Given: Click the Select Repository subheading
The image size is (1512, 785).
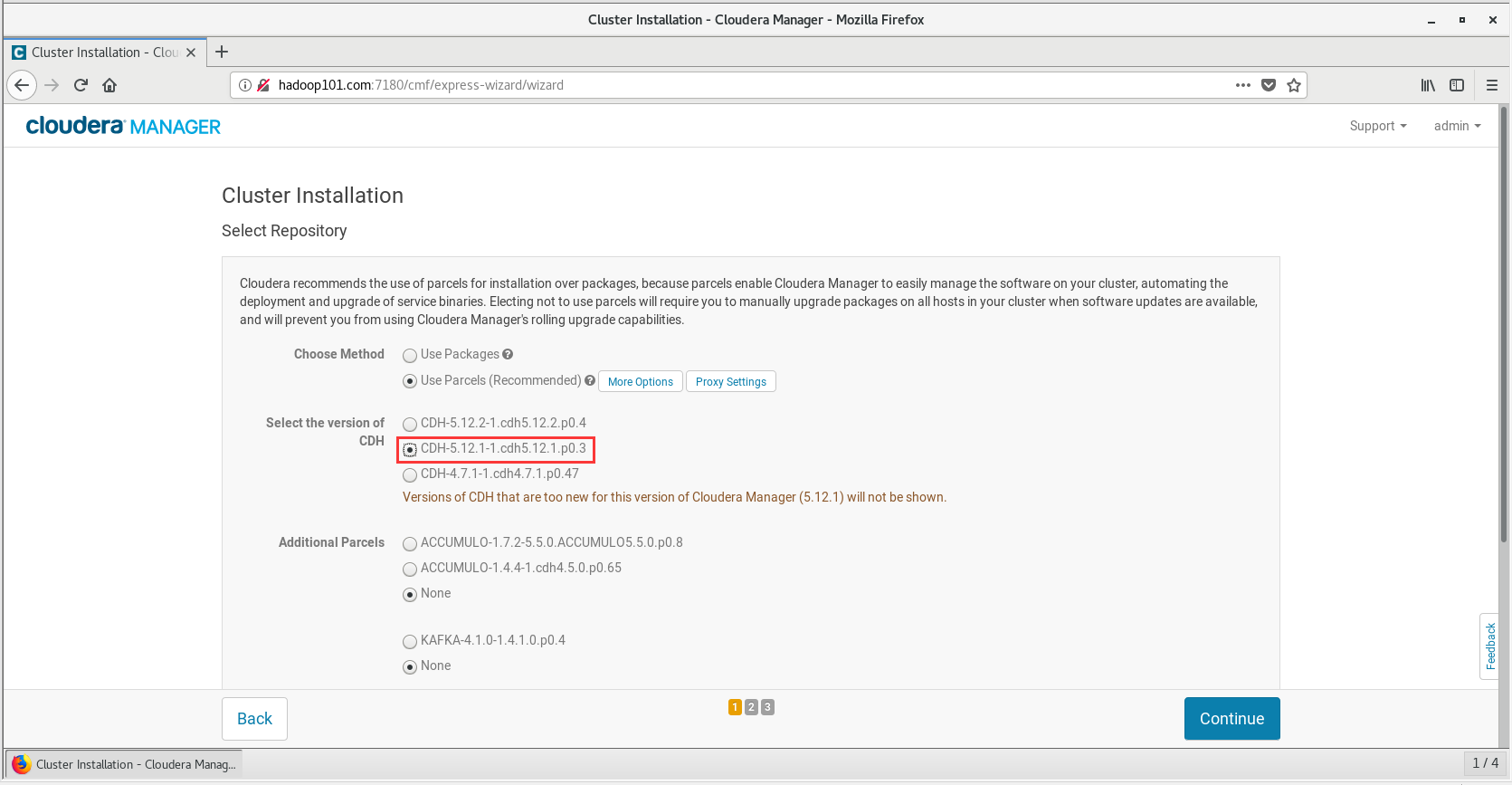Looking at the screenshot, I should tap(284, 231).
